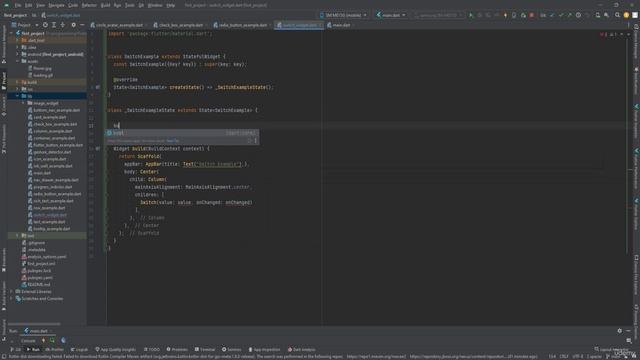Click the Select Opened File target icon

click(x=45, y=25)
